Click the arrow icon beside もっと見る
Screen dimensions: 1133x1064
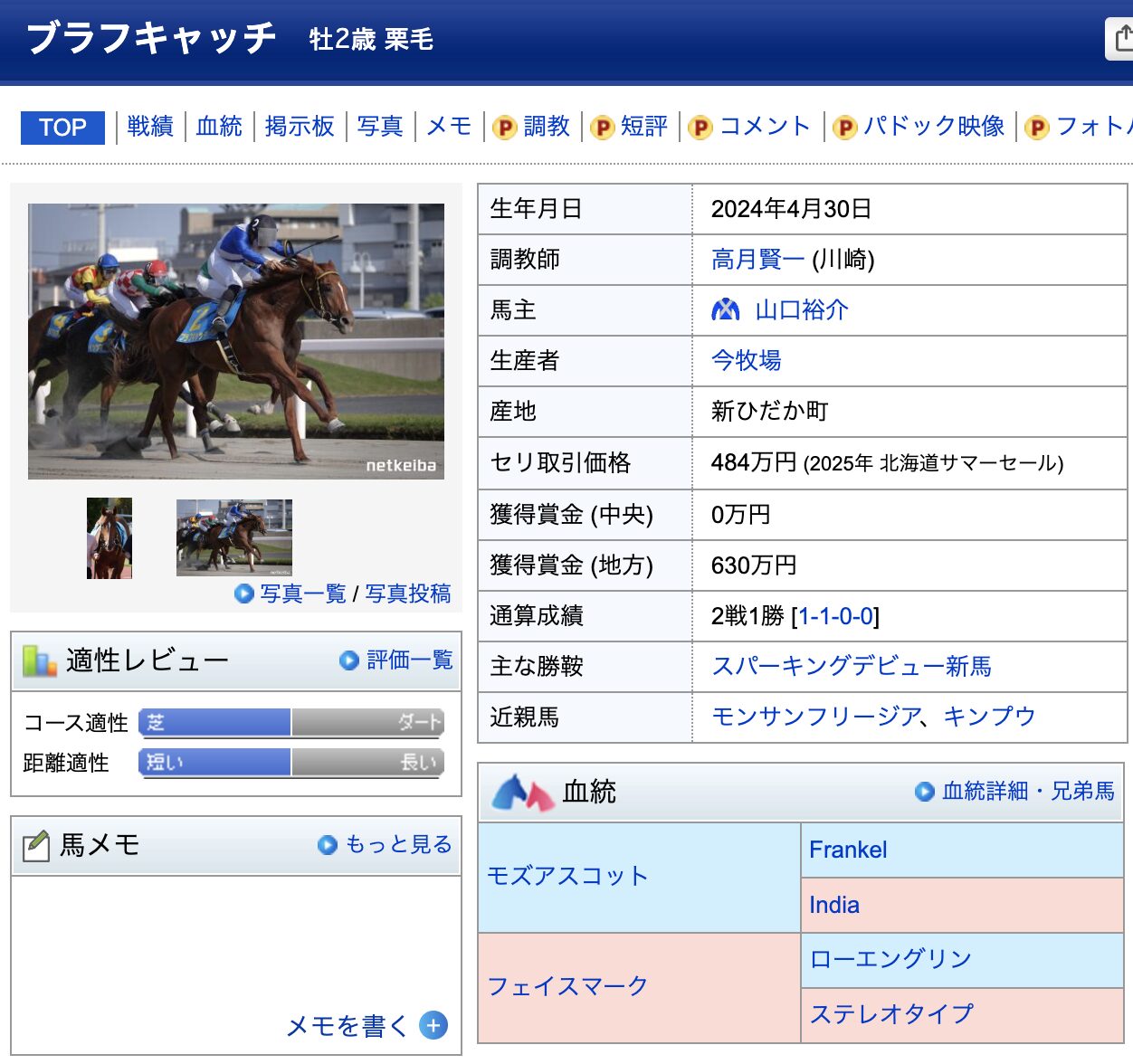[x=328, y=845]
